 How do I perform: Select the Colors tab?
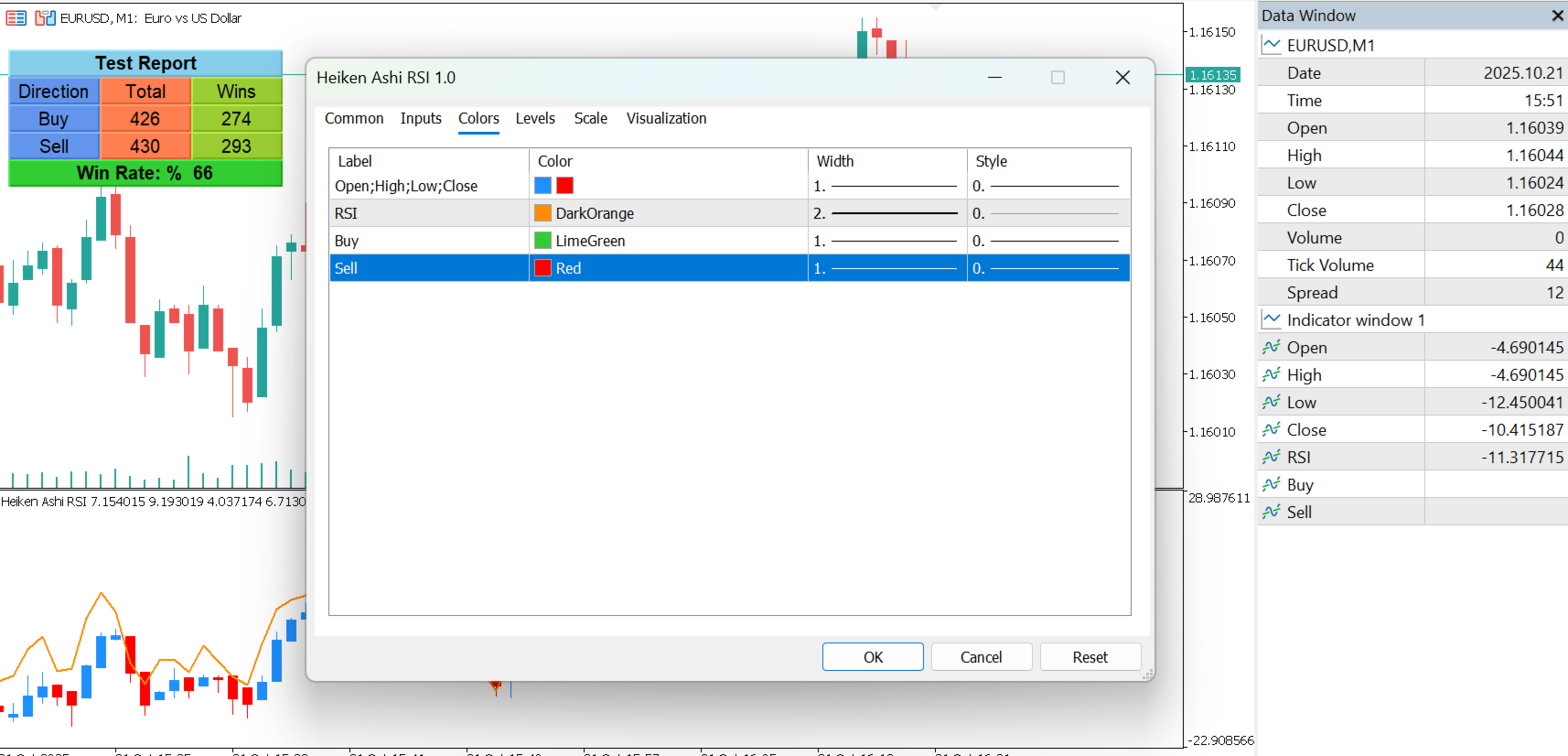point(478,118)
